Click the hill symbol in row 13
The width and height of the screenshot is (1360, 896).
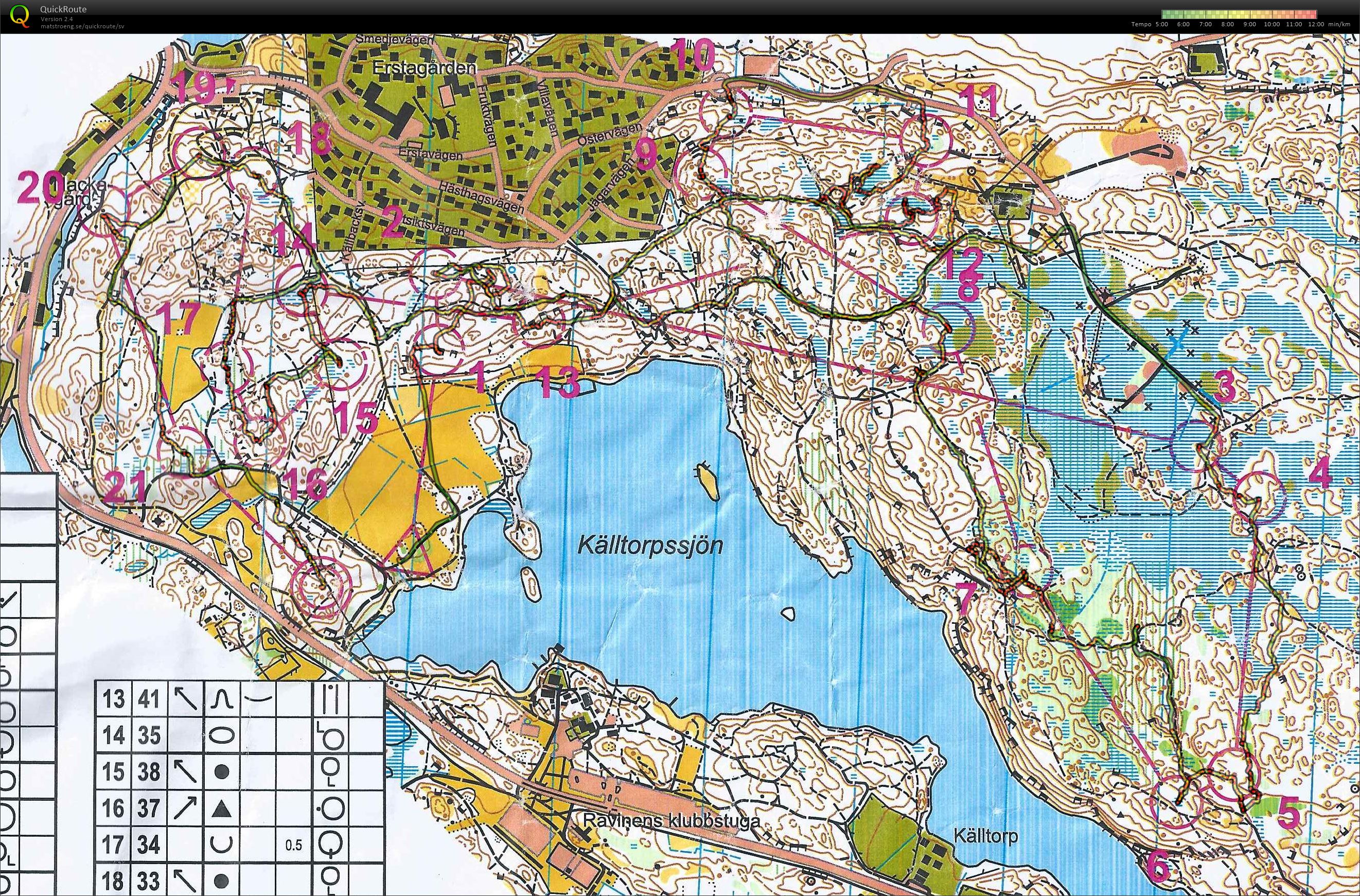click(x=221, y=698)
